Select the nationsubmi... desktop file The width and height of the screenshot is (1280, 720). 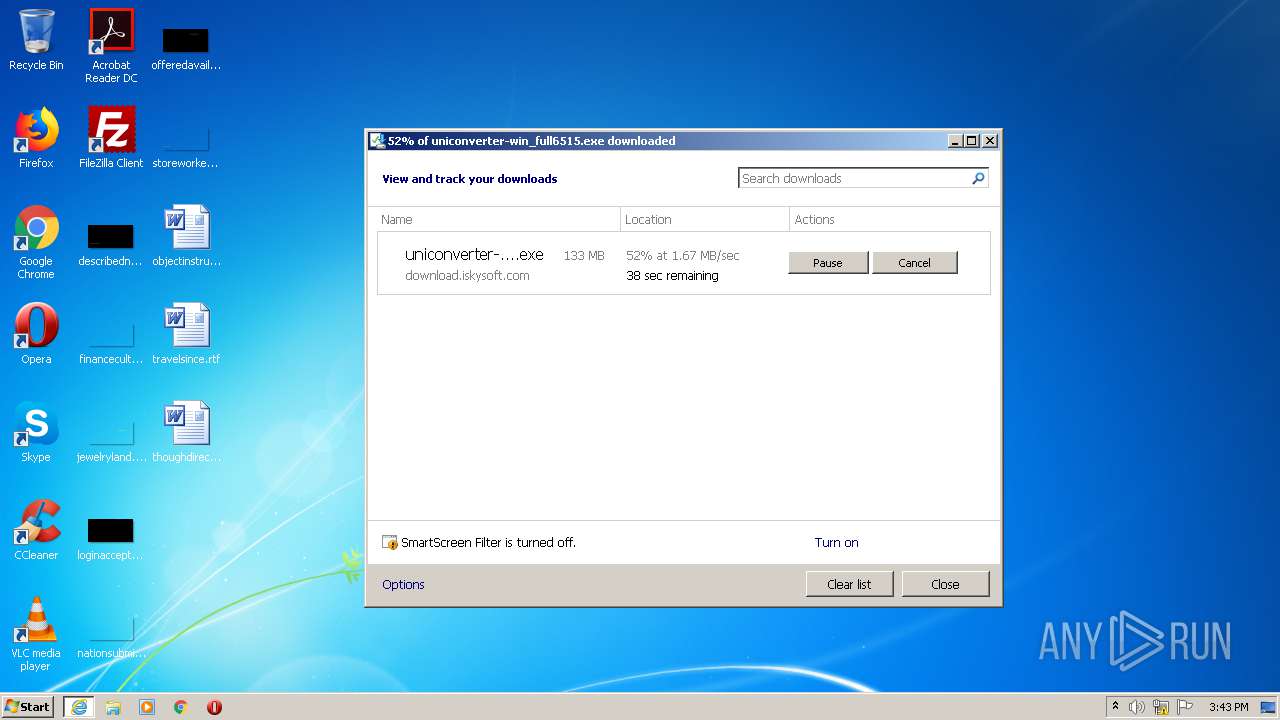[111, 636]
